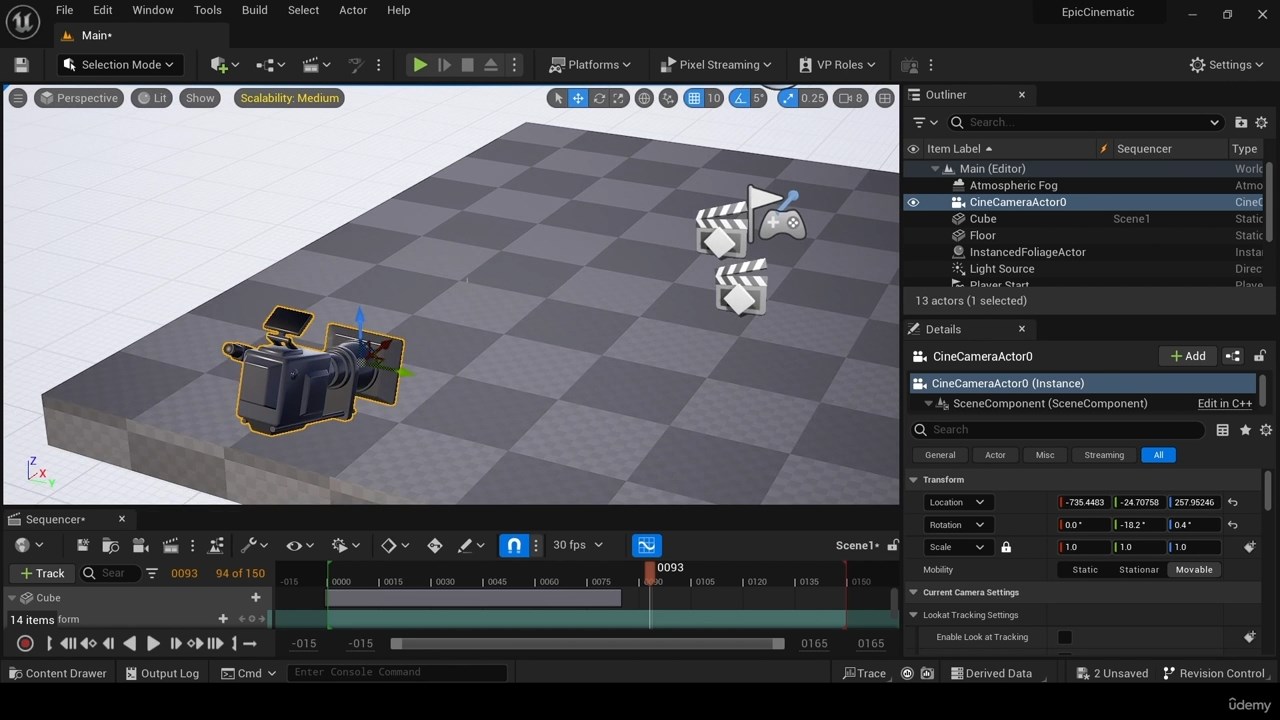Toggle visibility of CineCameraActor0 in Outliner

click(913, 202)
